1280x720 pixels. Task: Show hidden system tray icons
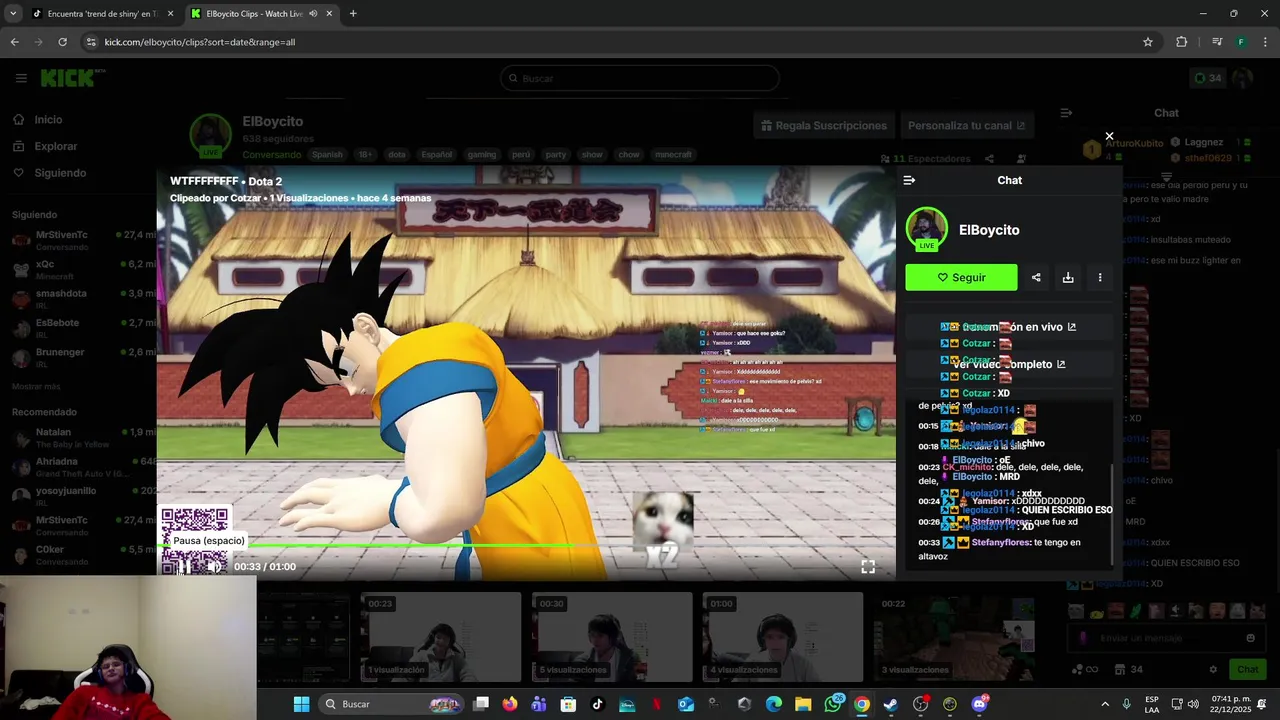(x=1105, y=704)
